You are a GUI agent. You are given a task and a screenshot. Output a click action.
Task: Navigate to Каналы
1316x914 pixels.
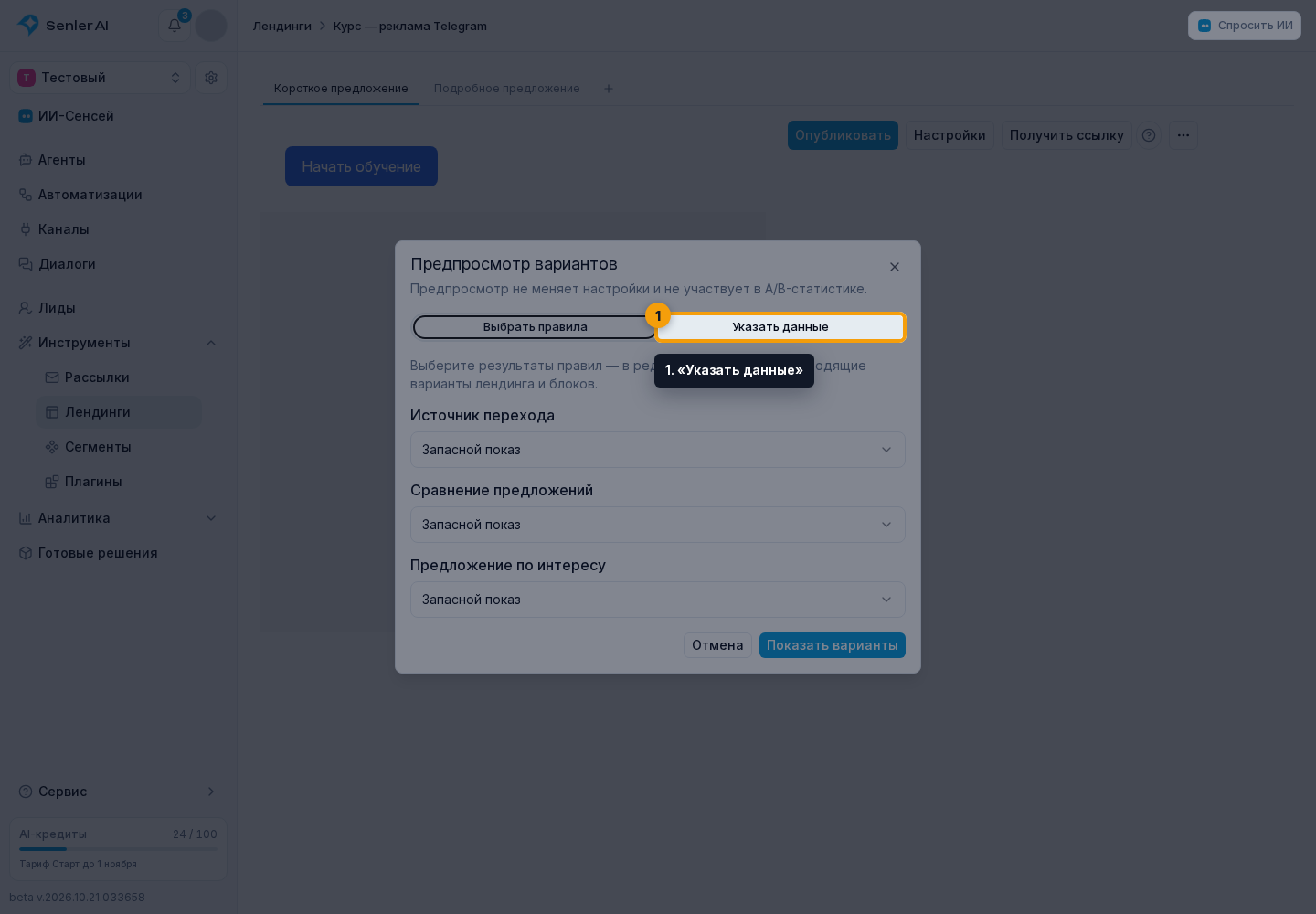[x=119, y=229]
